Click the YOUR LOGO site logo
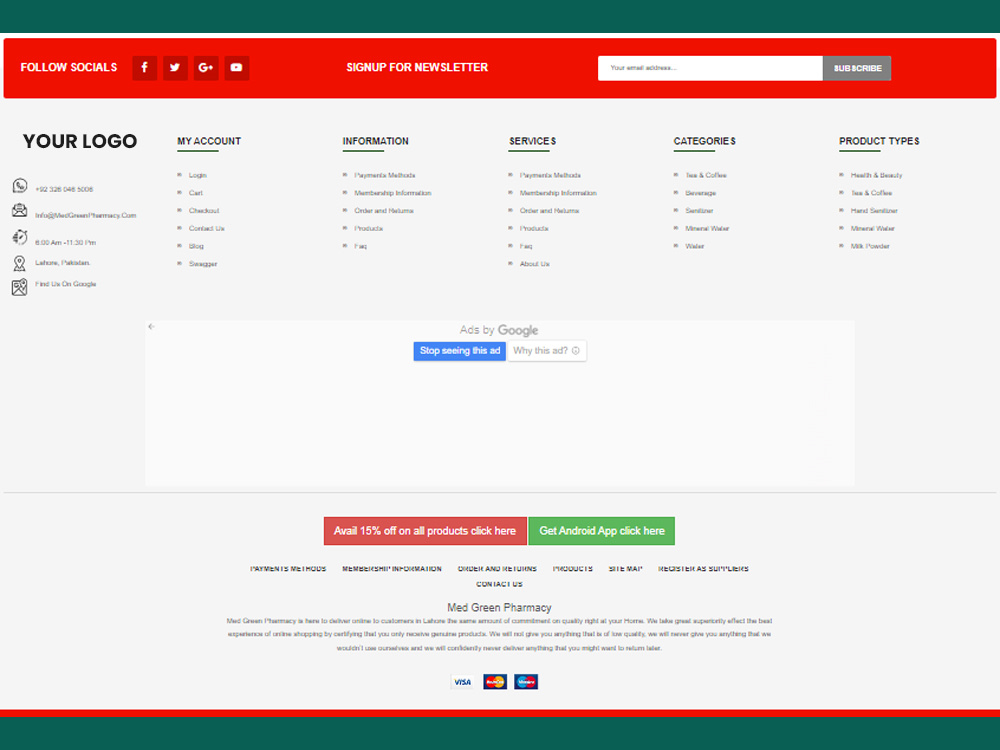This screenshot has width=1000, height=750. pos(80,141)
